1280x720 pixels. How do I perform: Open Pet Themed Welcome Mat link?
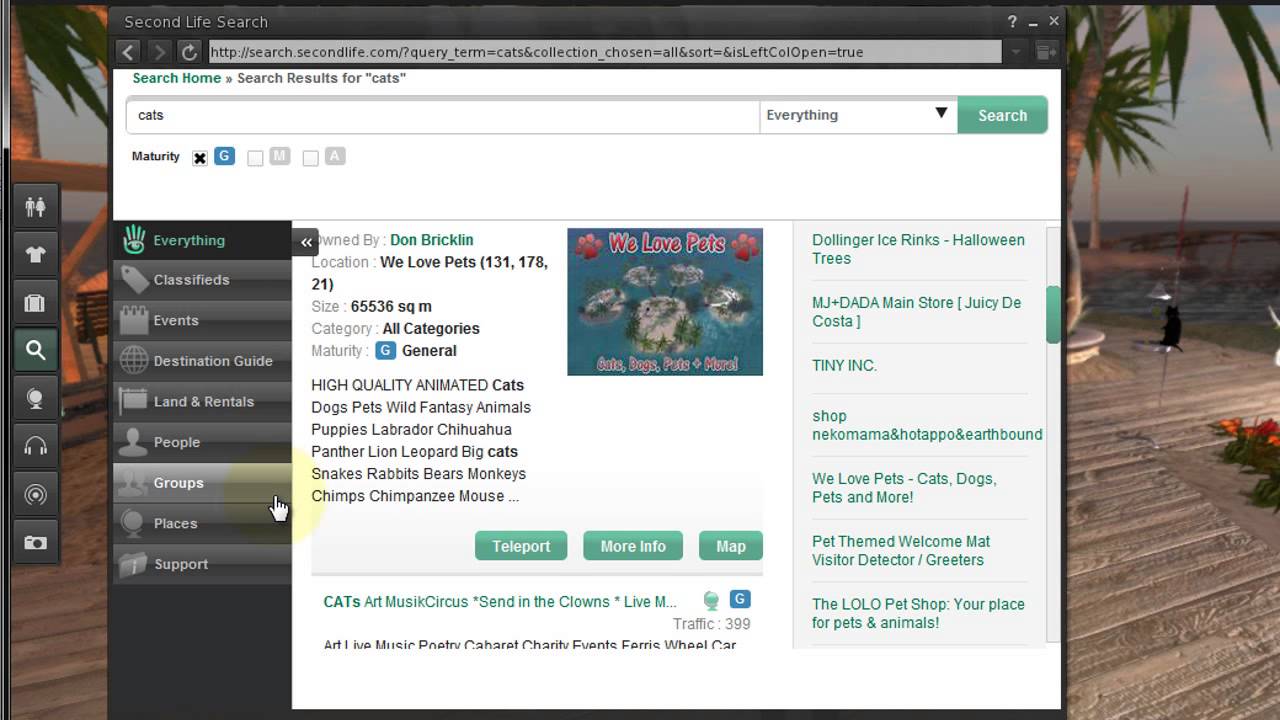tap(901, 551)
